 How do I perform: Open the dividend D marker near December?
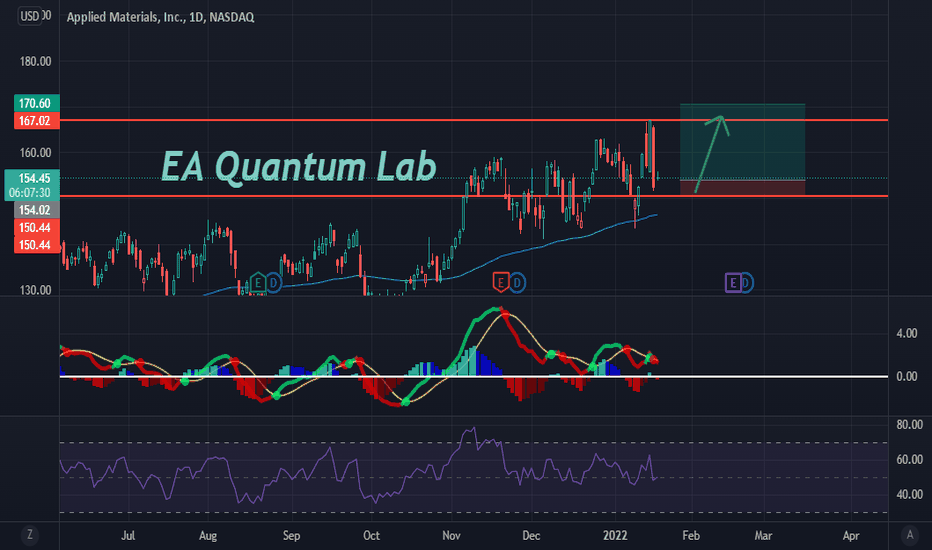click(x=517, y=282)
